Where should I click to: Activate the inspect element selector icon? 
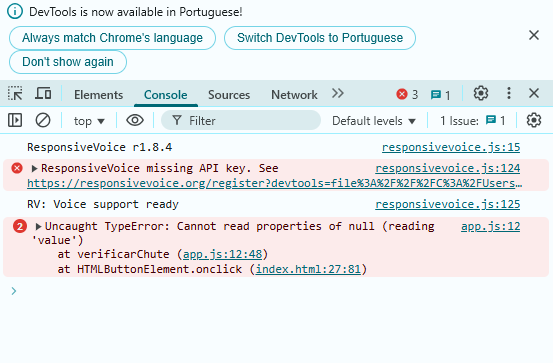point(15,93)
